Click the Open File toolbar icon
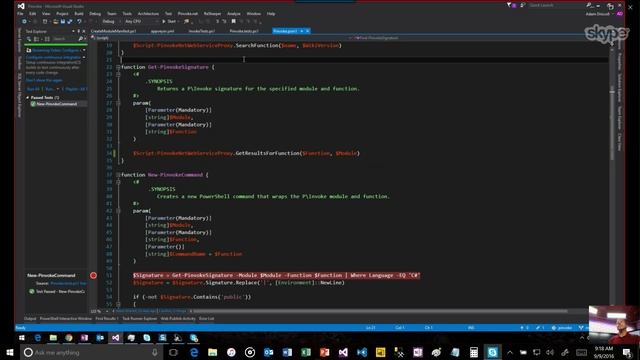640x360 pixels. (x=55, y=21)
